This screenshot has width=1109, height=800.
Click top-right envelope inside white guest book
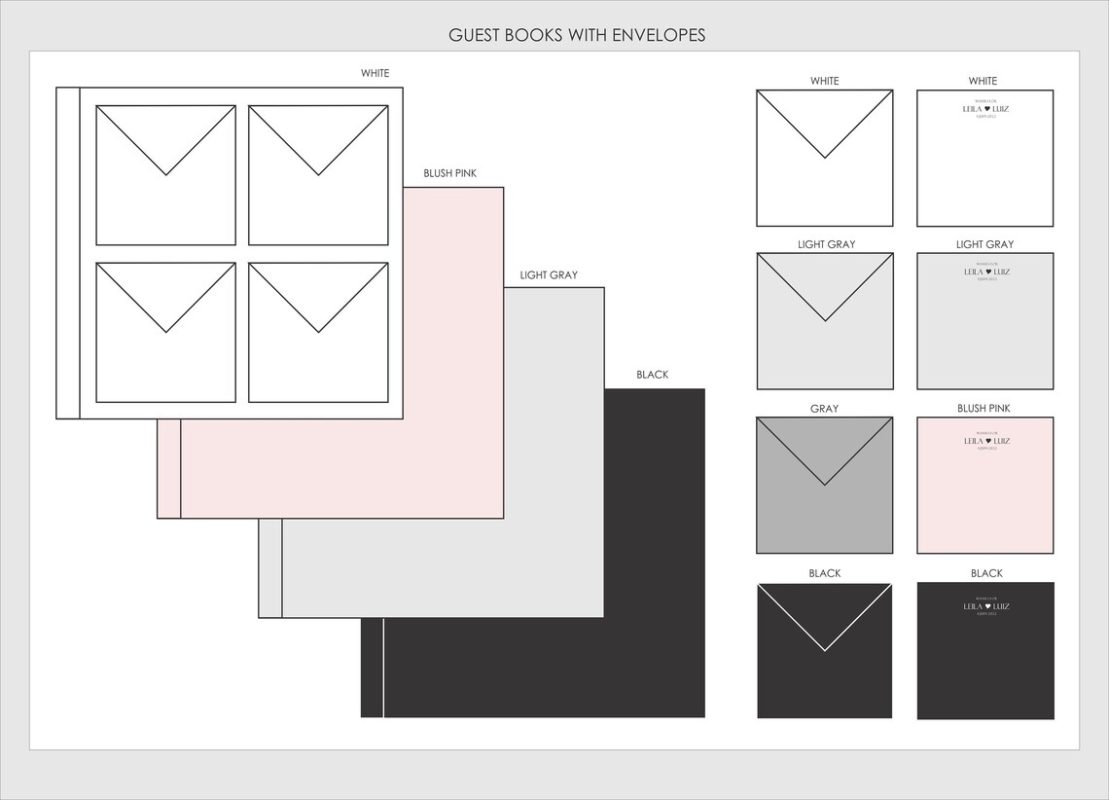318,175
